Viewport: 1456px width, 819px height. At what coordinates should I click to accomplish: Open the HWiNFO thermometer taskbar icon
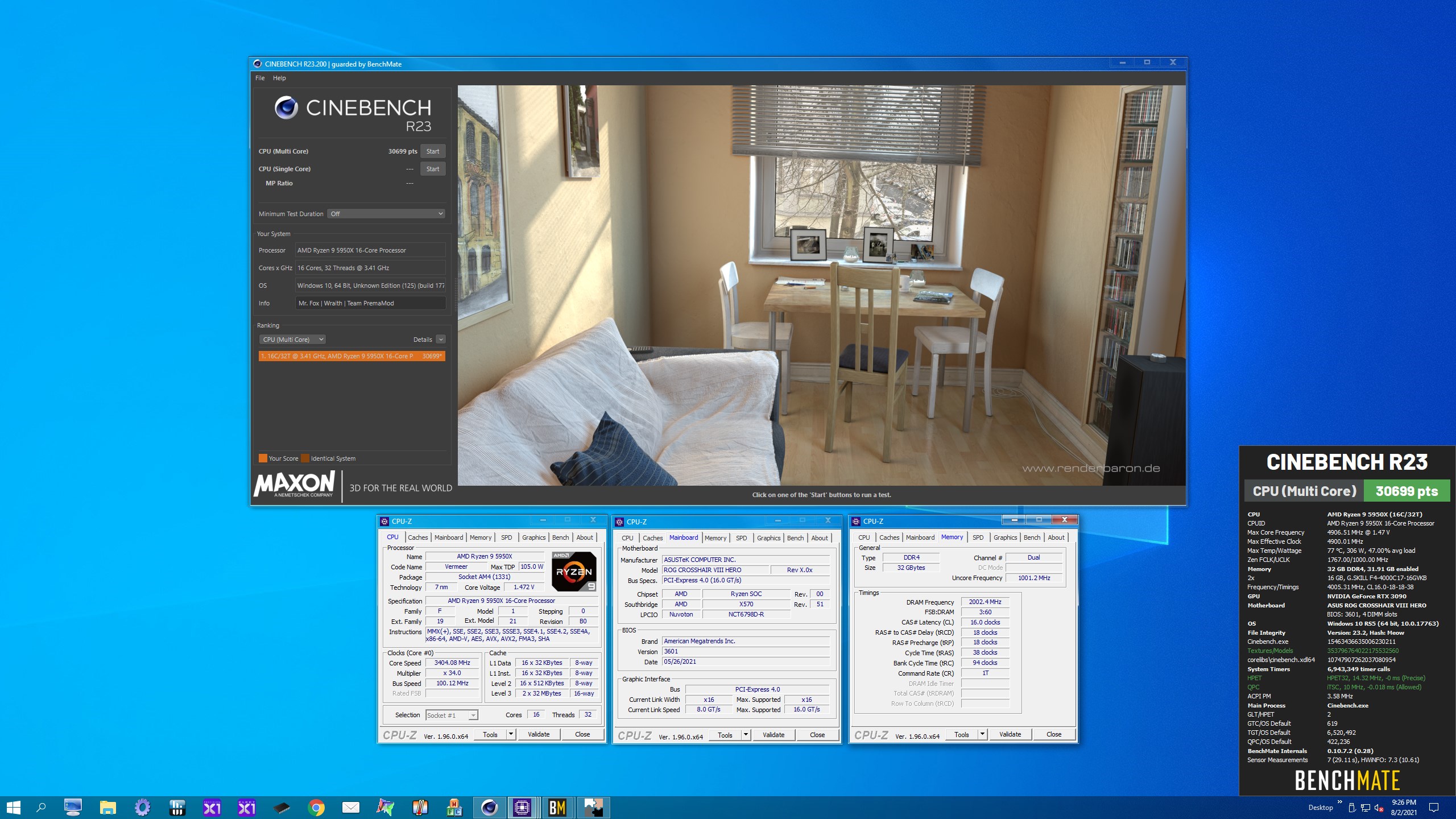click(x=420, y=807)
